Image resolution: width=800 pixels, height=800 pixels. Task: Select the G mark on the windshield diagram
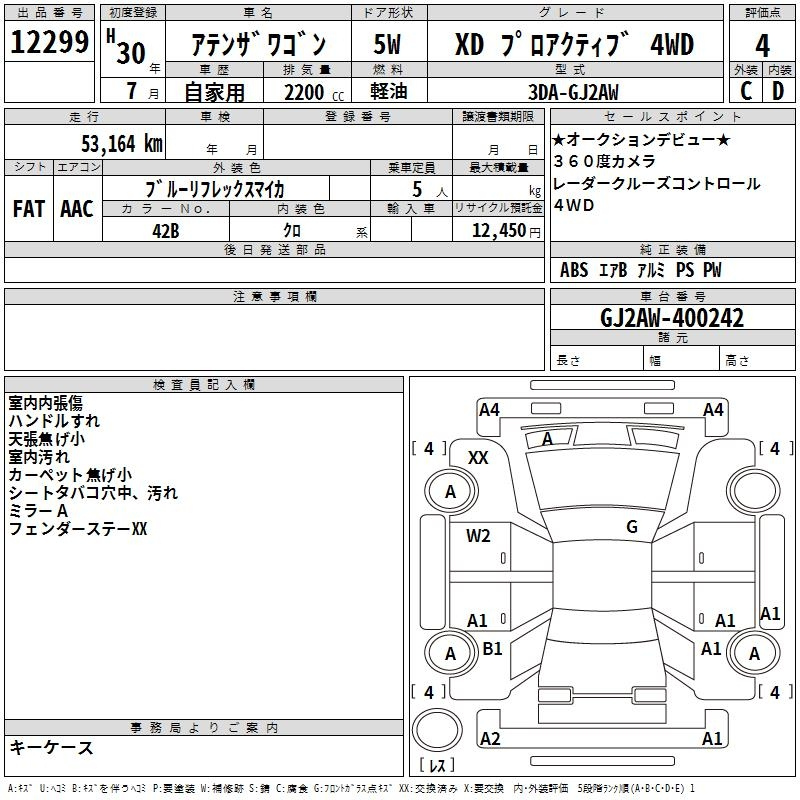pyautogui.click(x=631, y=527)
